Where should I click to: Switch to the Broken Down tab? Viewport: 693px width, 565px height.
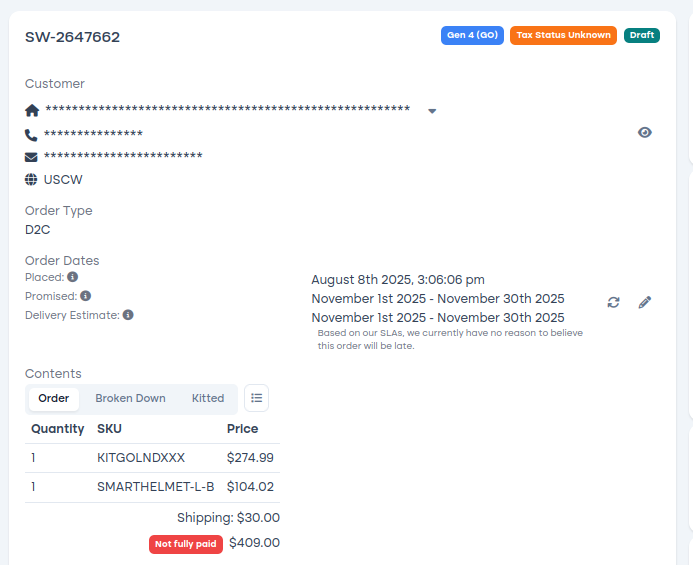point(130,398)
